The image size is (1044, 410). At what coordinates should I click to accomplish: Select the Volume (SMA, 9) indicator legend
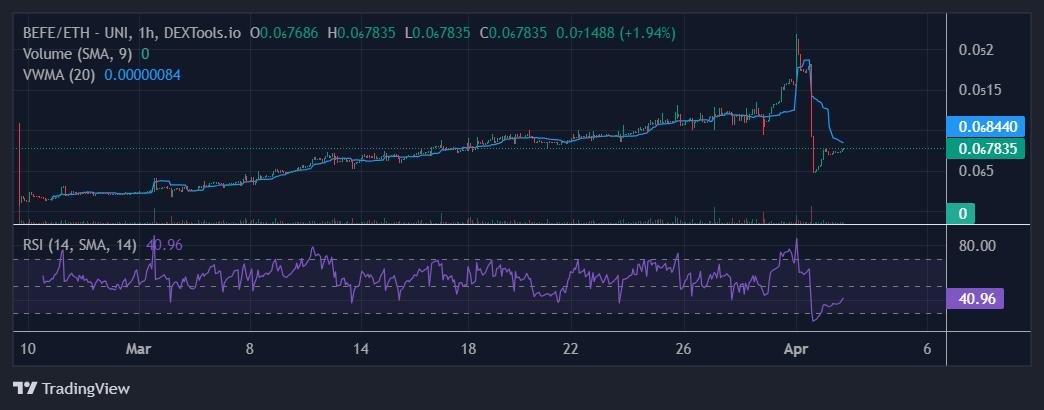point(78,54)
